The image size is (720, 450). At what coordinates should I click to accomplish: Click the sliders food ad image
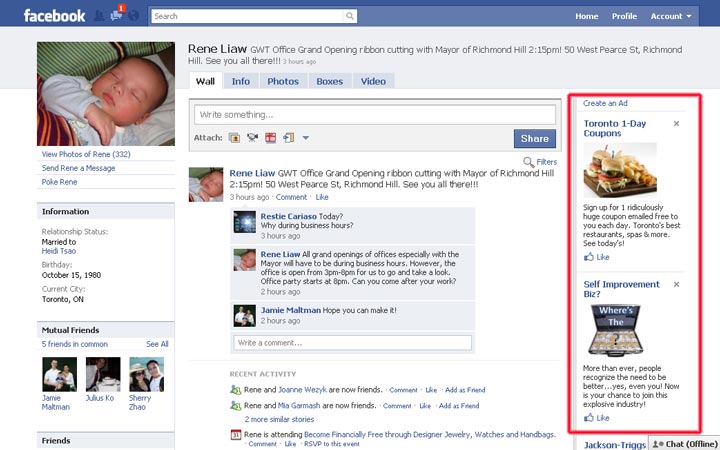[x=620, y=170]
